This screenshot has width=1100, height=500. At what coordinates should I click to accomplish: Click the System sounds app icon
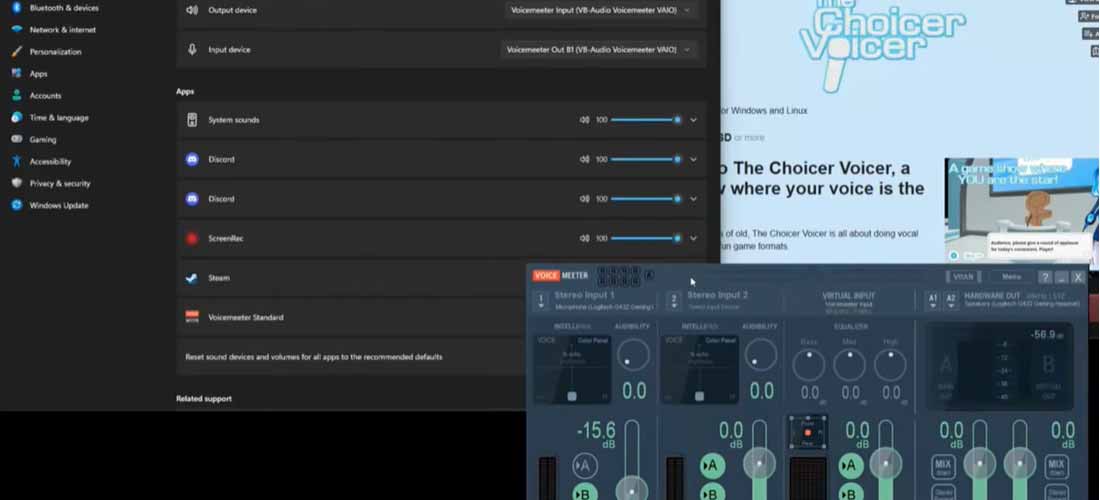pyautogui.click(x=192, y=120)
